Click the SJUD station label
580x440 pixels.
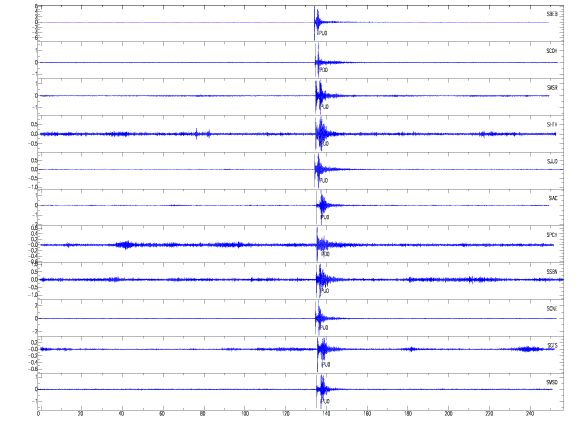[x=552, y=162]
